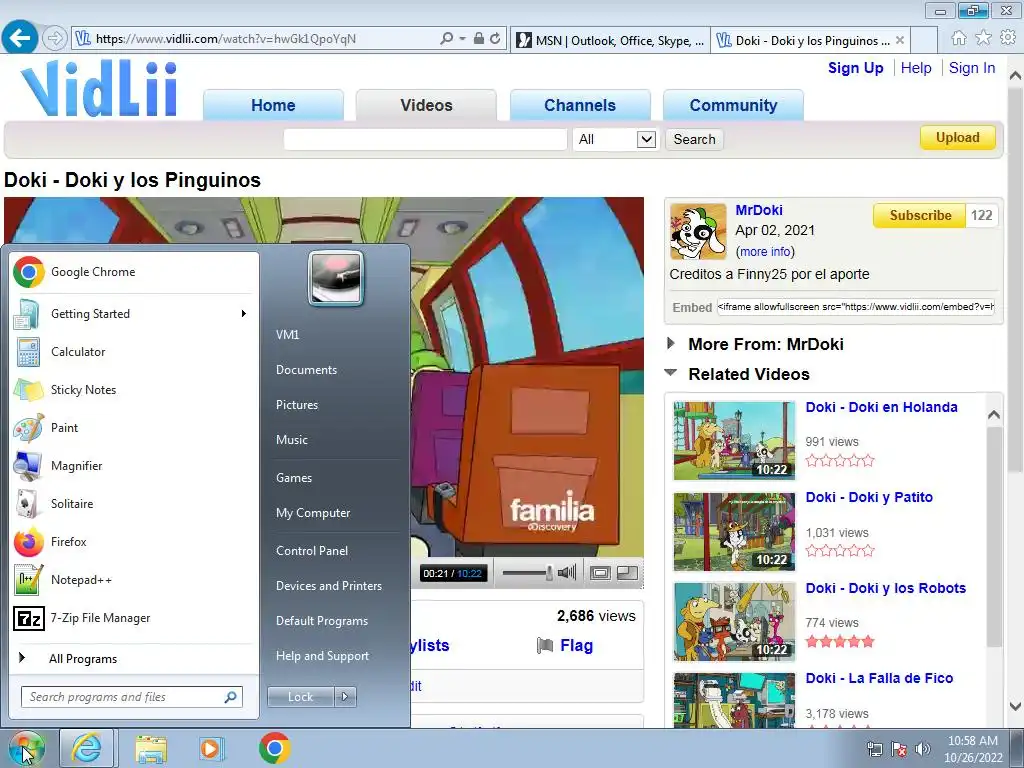Click the VidLii search input field
The width and height of the screenshot is (1024, 768).
click(425, 139)
